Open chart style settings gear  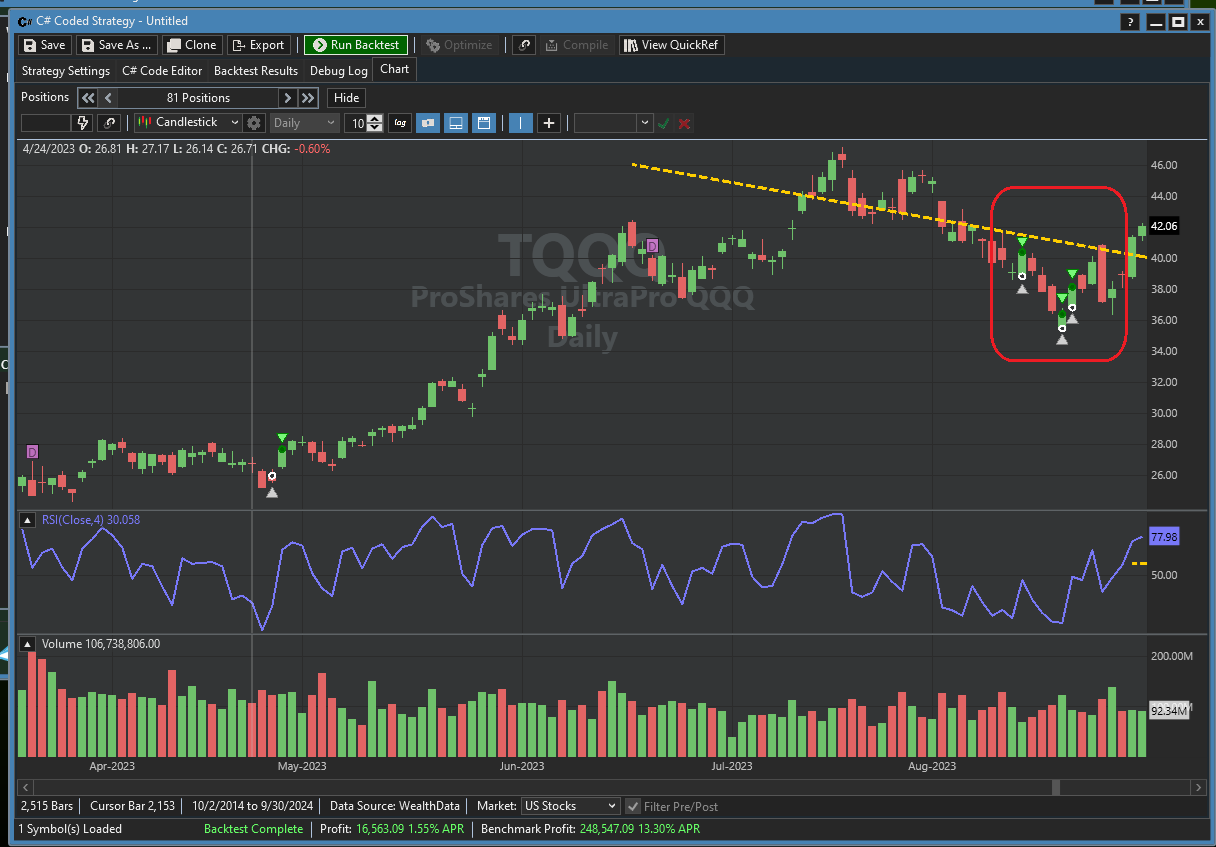tap(254, 123)
